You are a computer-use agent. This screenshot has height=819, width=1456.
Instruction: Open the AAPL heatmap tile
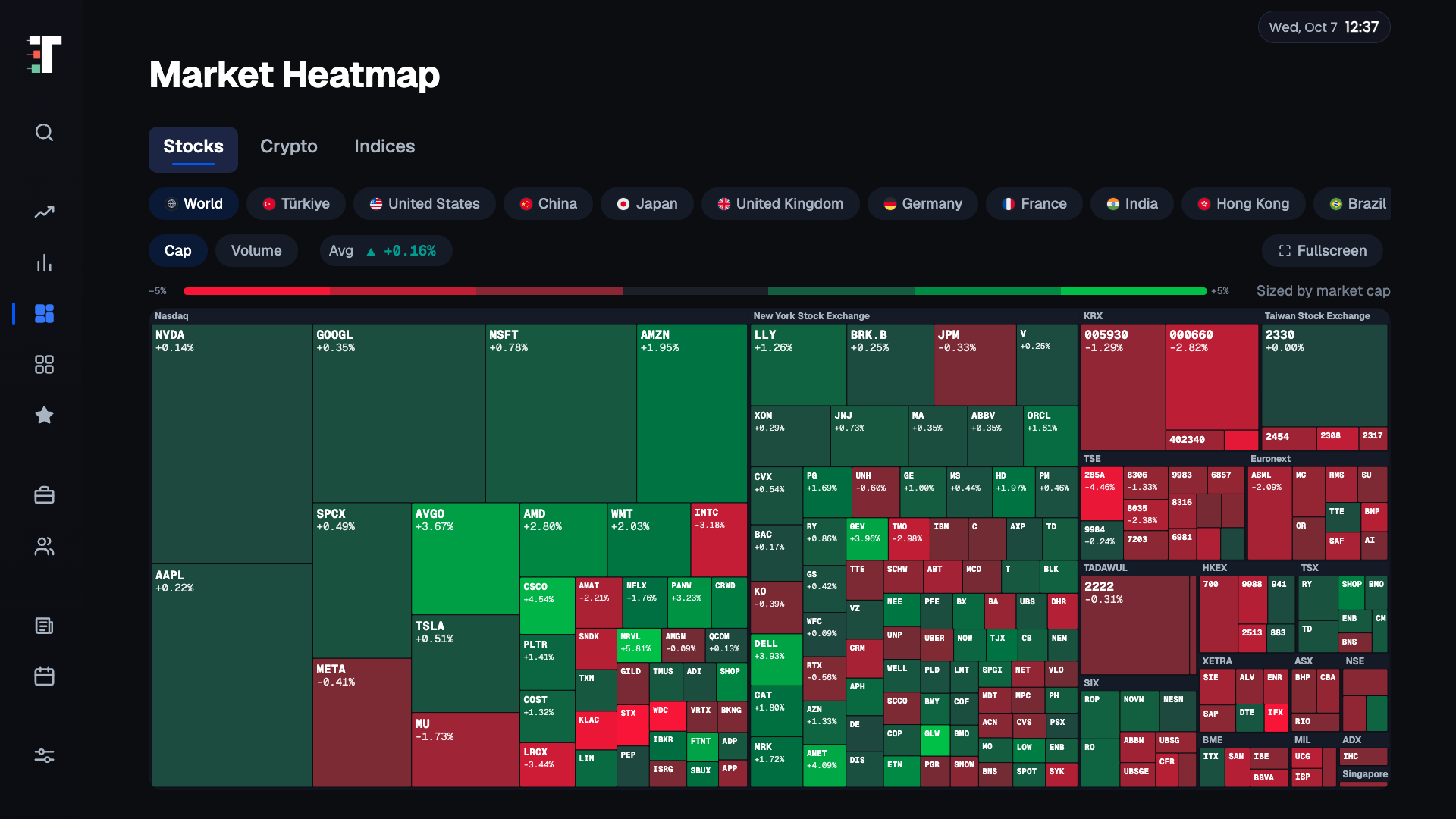point(232,676)
